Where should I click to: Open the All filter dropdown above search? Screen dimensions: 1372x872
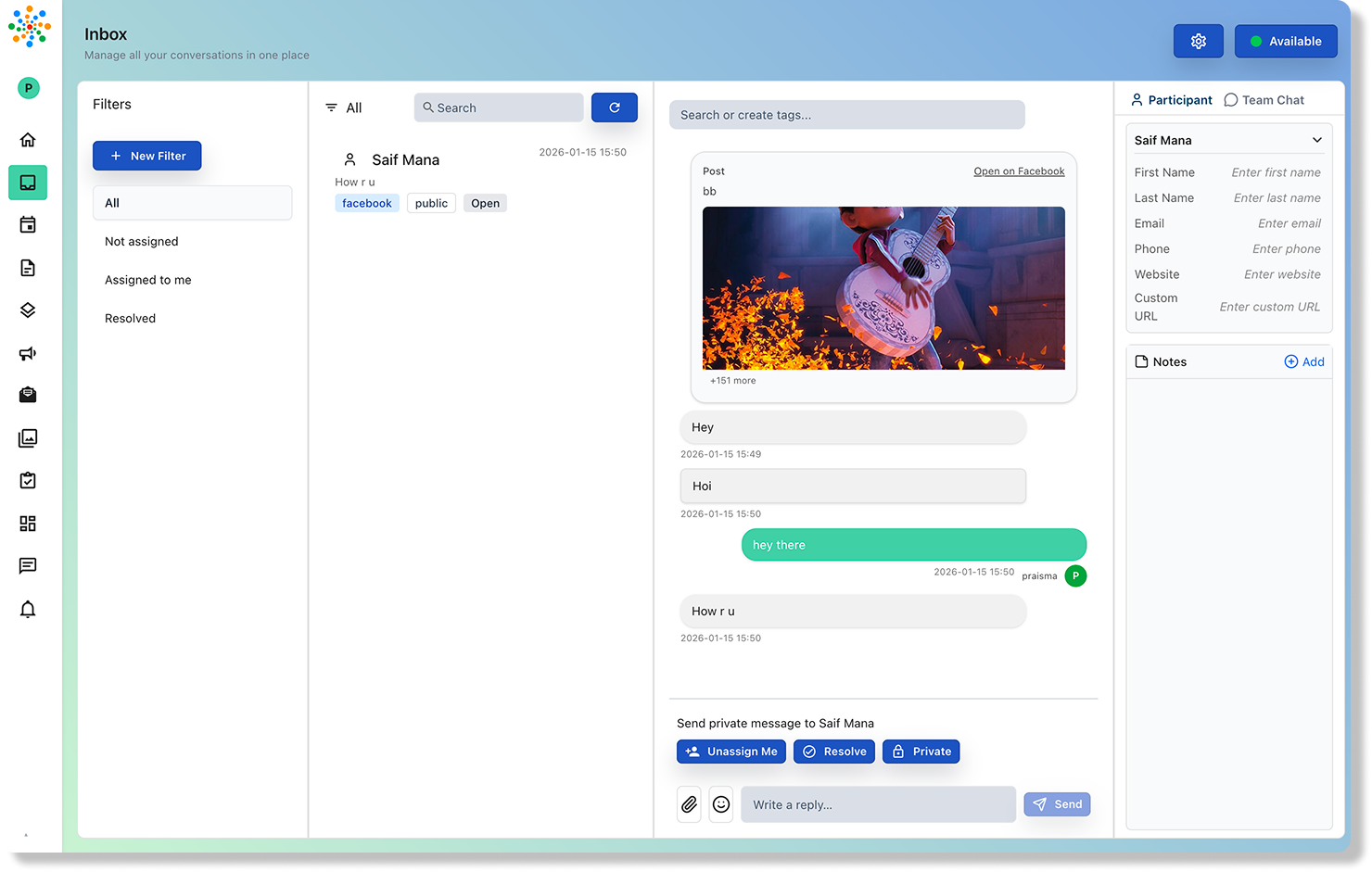click(x=344, y=107)
